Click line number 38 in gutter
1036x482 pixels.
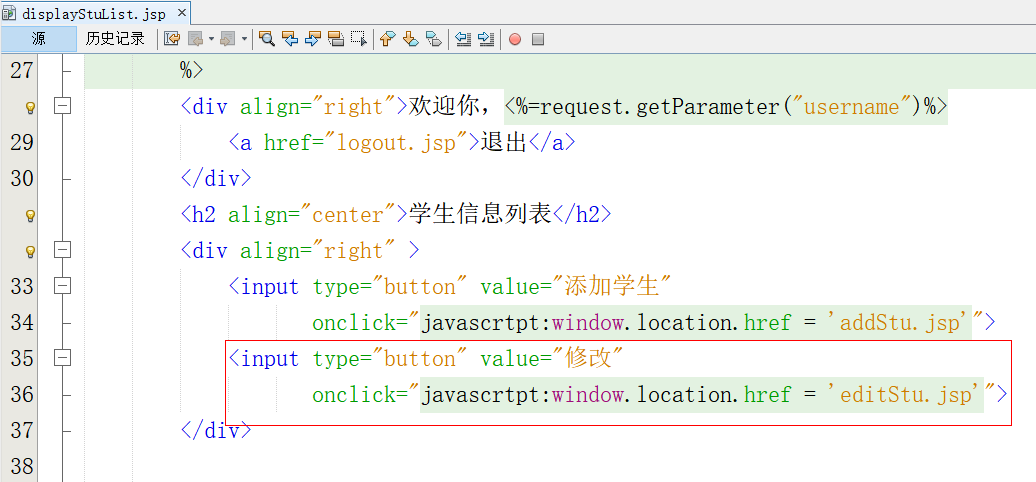point(22,466)
